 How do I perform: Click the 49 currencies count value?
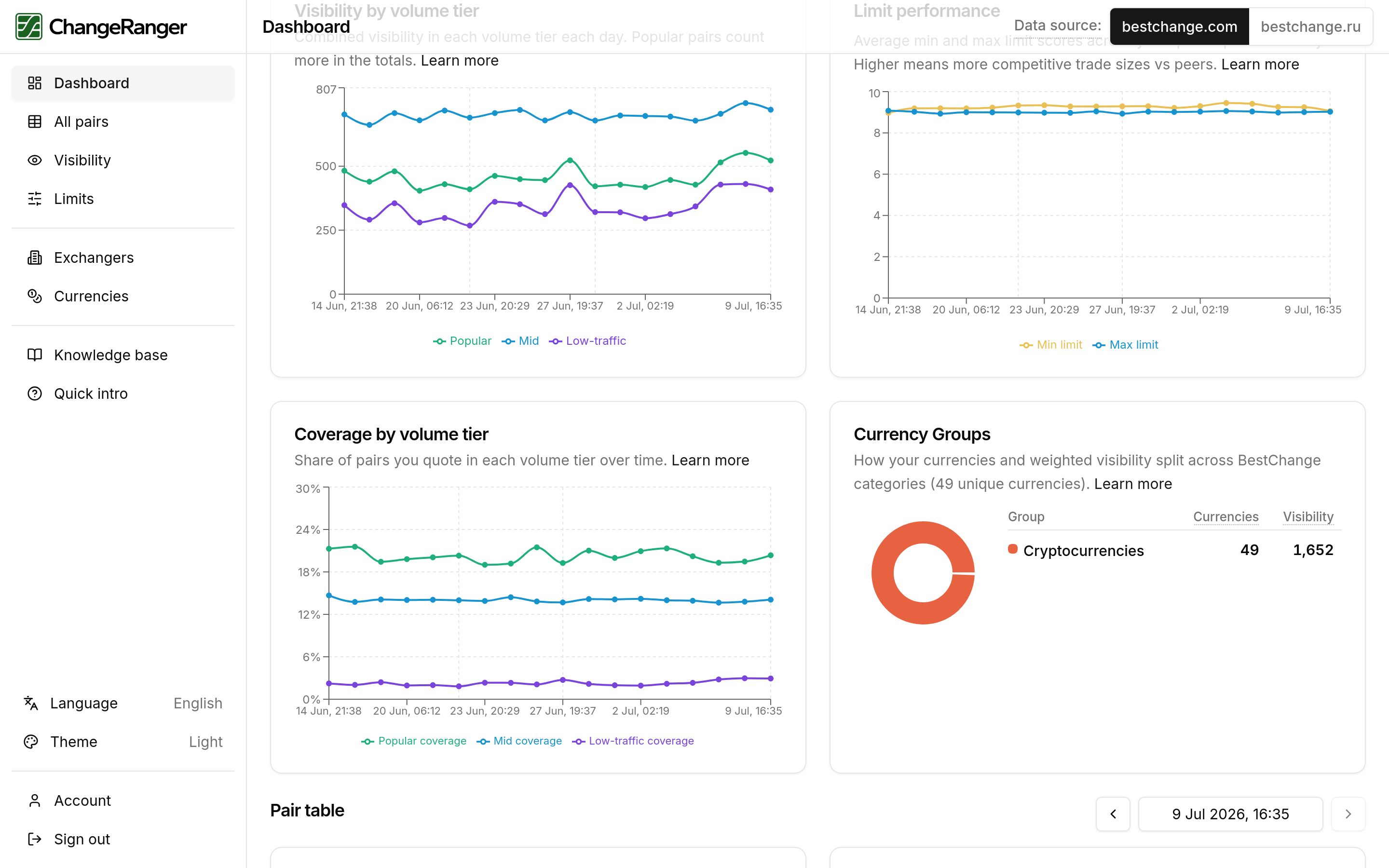coord(1249,550)
